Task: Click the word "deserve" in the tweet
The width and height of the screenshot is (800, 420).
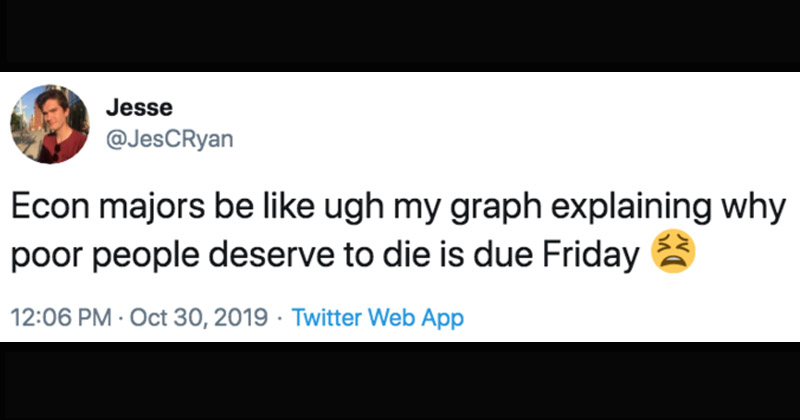Action: coord(281,257)
